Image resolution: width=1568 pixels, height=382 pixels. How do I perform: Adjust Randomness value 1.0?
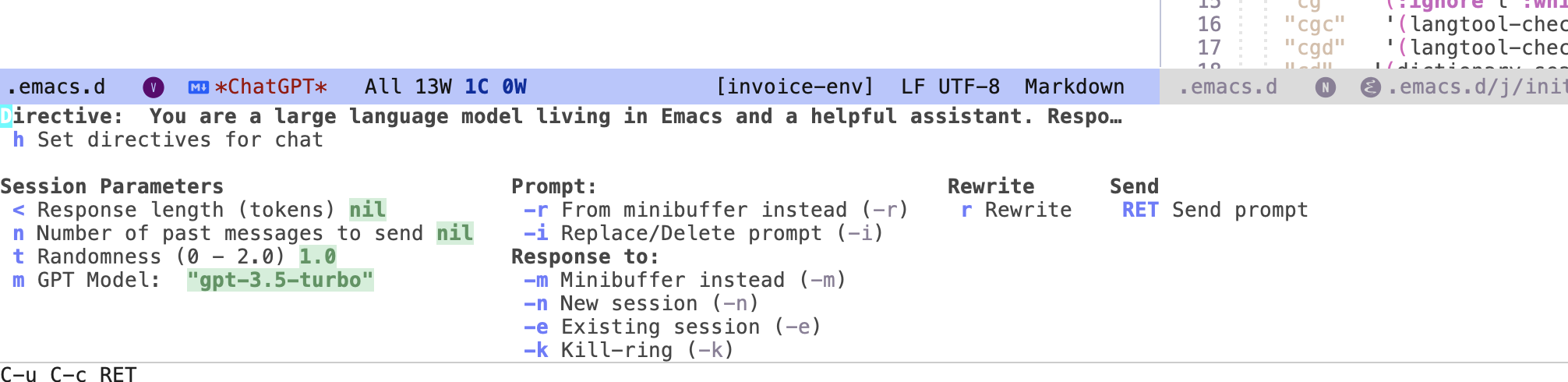pyautogui.click(x=318, y=256)
